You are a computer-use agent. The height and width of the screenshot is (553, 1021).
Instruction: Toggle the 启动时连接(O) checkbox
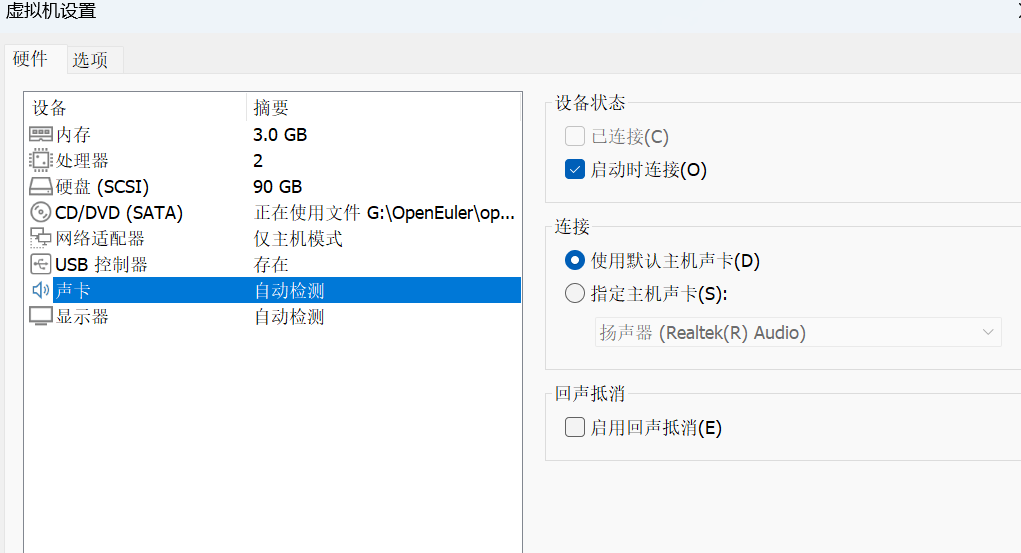(x=575, y=170)
